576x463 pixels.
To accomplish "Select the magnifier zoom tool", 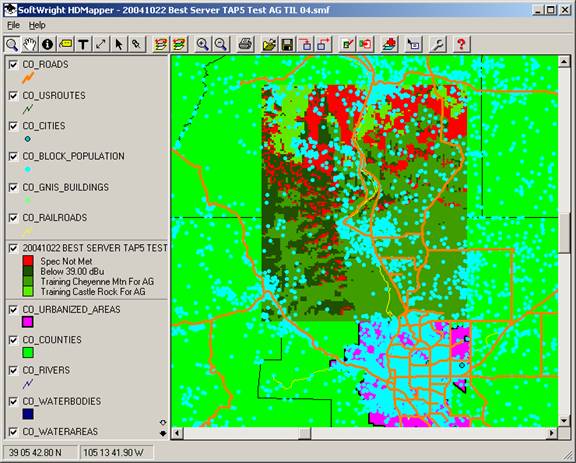I will [12, 44].
